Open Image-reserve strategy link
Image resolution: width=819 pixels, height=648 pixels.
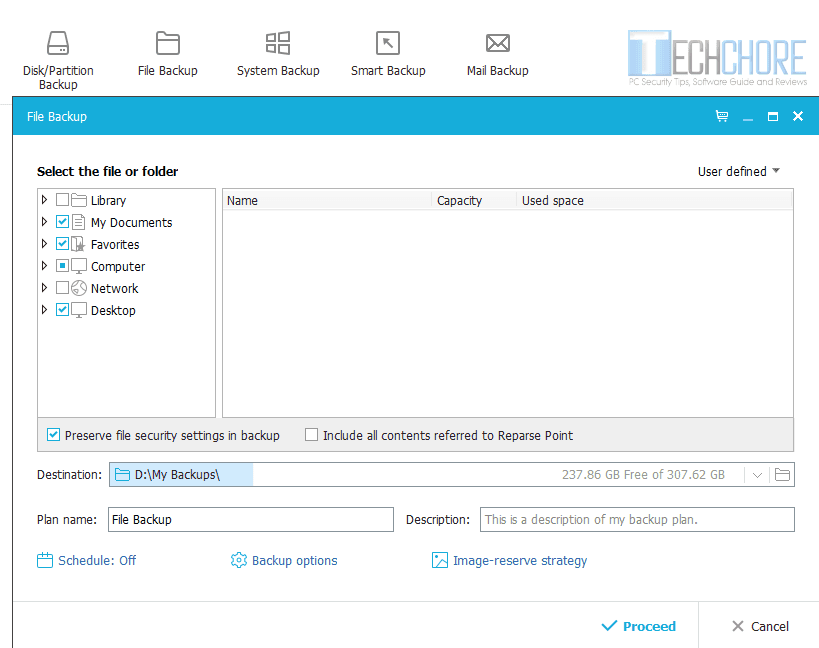point(520,560)
